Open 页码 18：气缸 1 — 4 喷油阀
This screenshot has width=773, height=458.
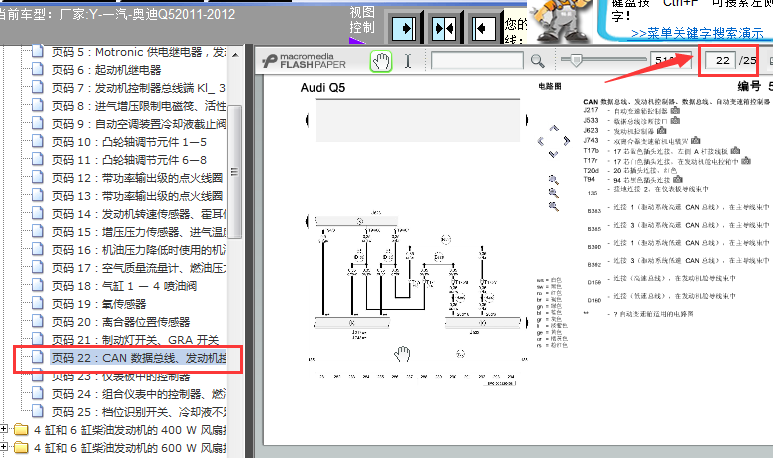[124, 286]
